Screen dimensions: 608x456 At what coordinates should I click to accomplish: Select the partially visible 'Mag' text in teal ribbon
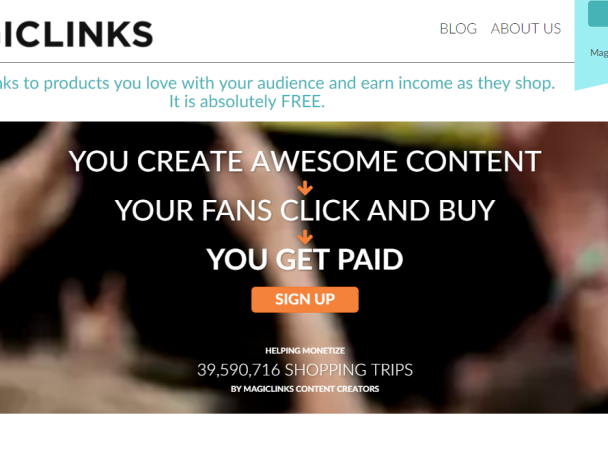coord(599,52)
